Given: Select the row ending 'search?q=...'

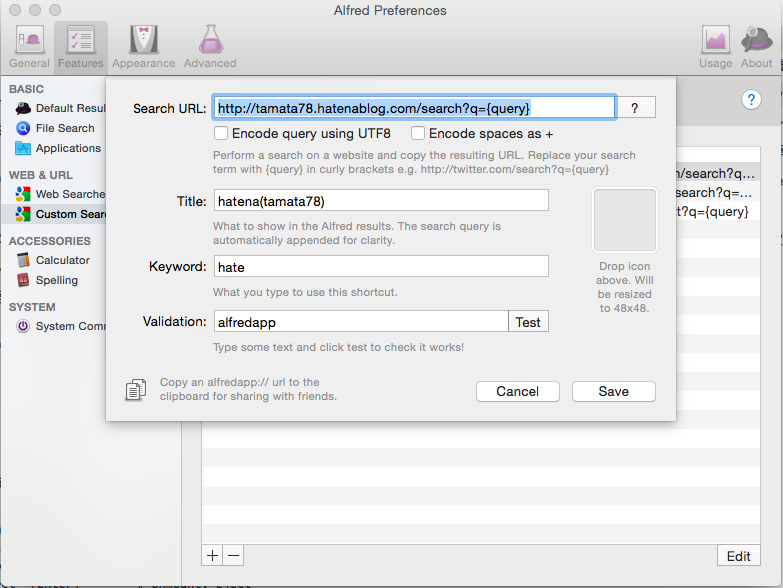Looking at the screenshot, I should [718, 192].
